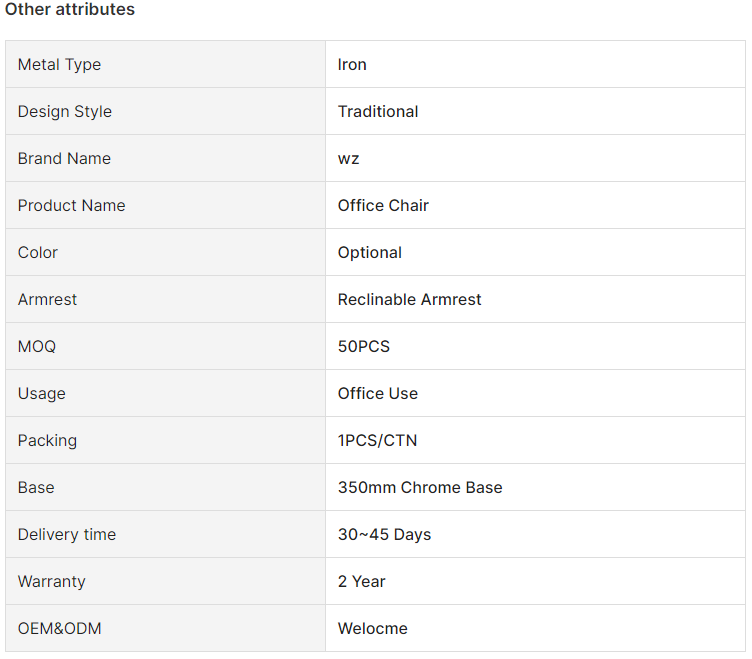Click the '2 Year' warranty value

[362, 581]
